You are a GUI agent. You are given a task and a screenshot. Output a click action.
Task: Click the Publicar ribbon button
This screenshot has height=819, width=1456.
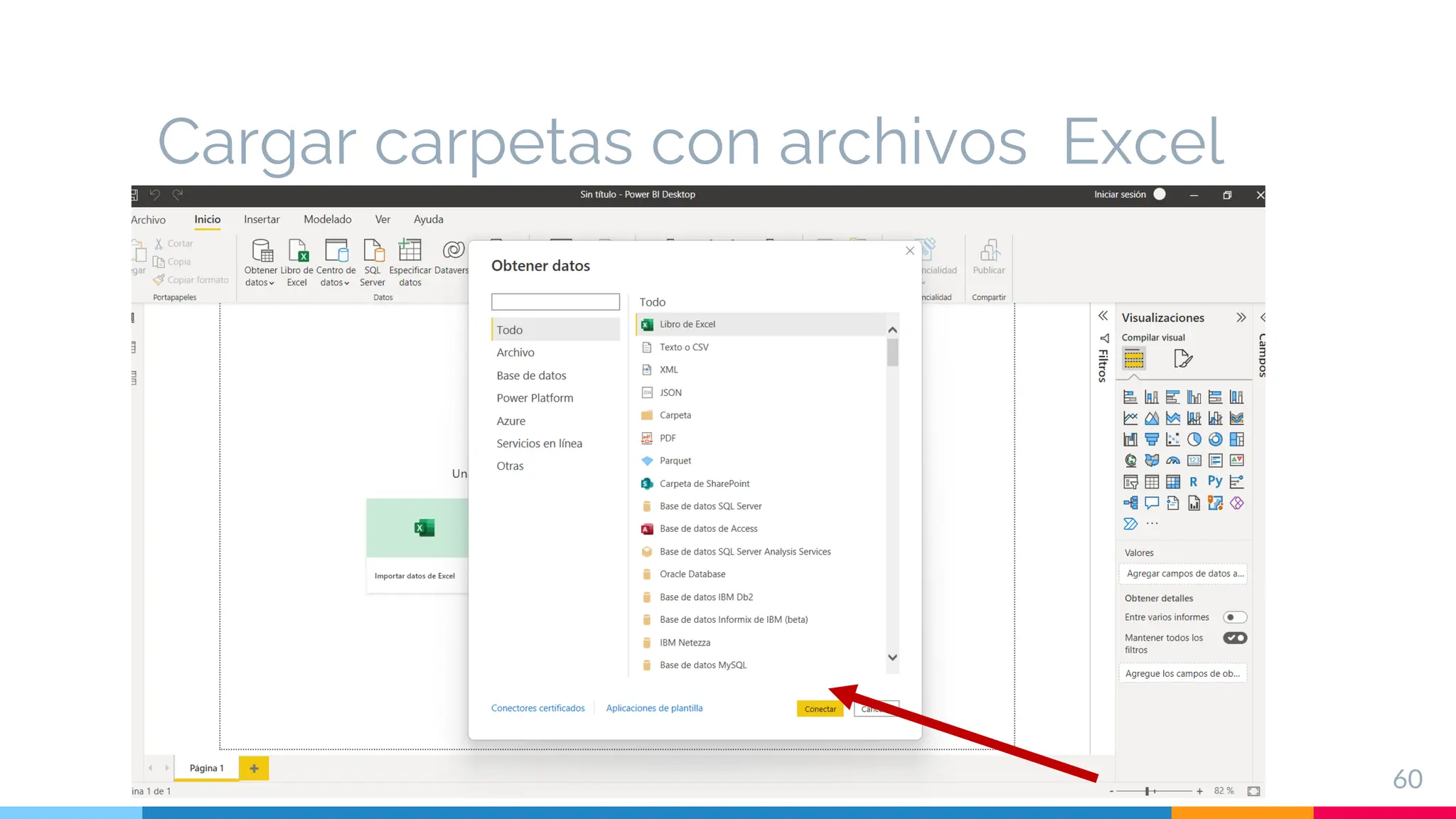click(989, 257)
